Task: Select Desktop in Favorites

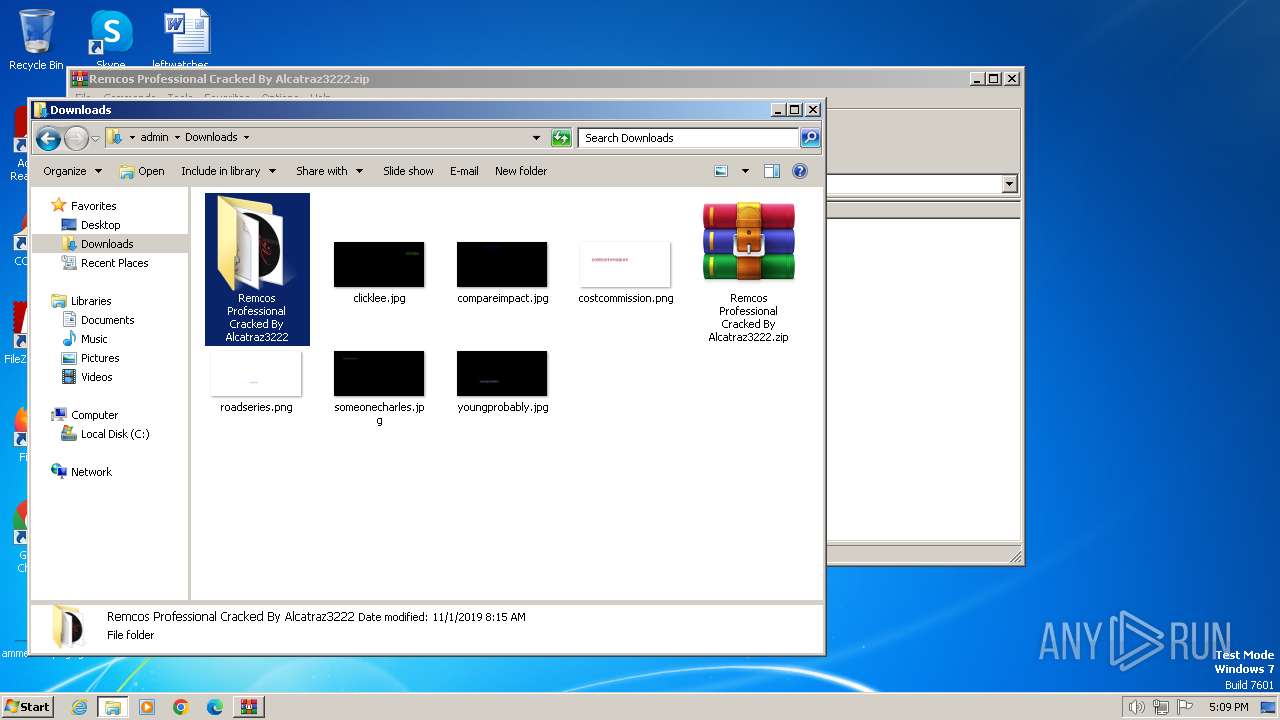Action: (x=100, y=225)
